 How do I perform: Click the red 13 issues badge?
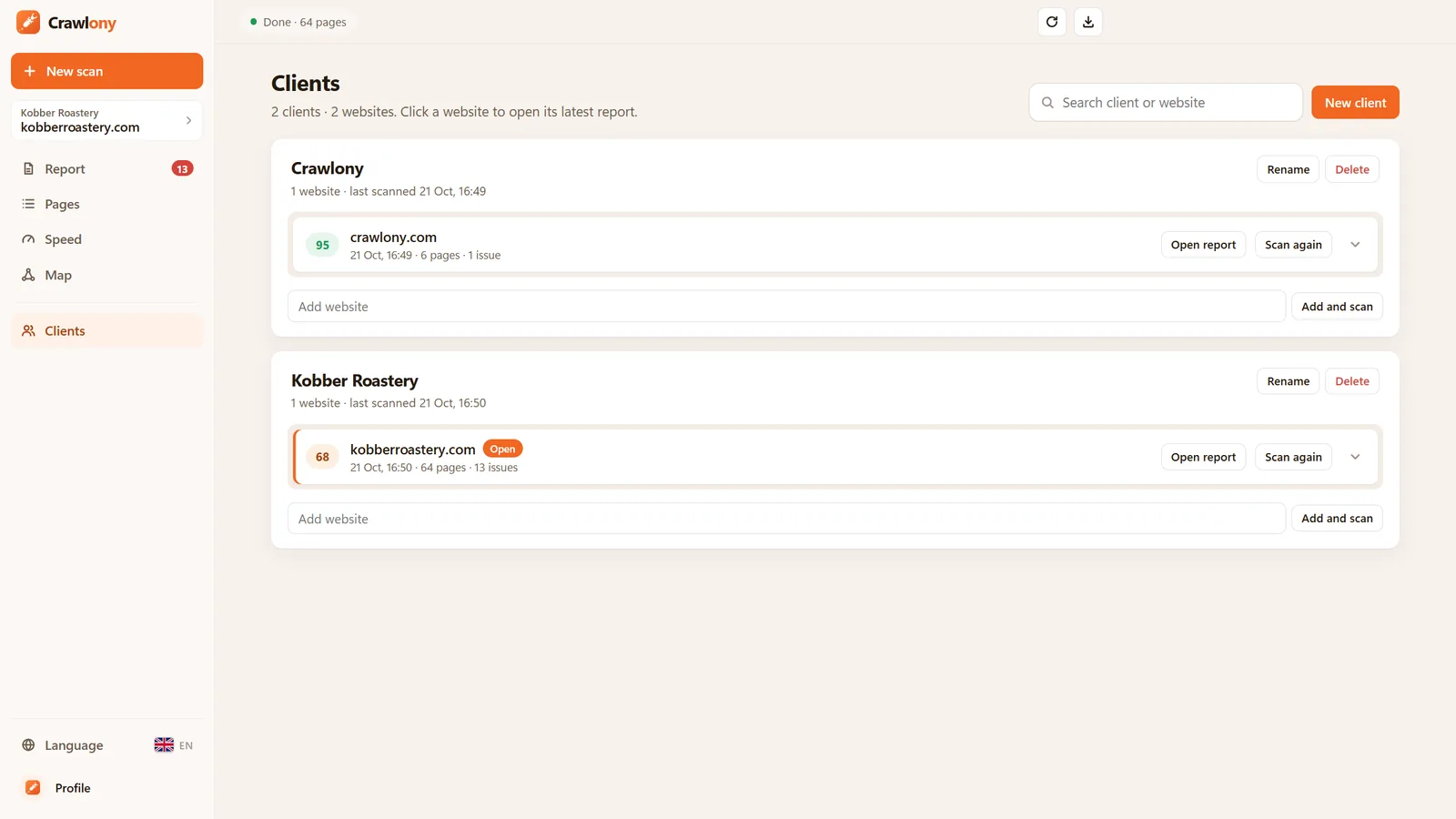click(182, 168)
